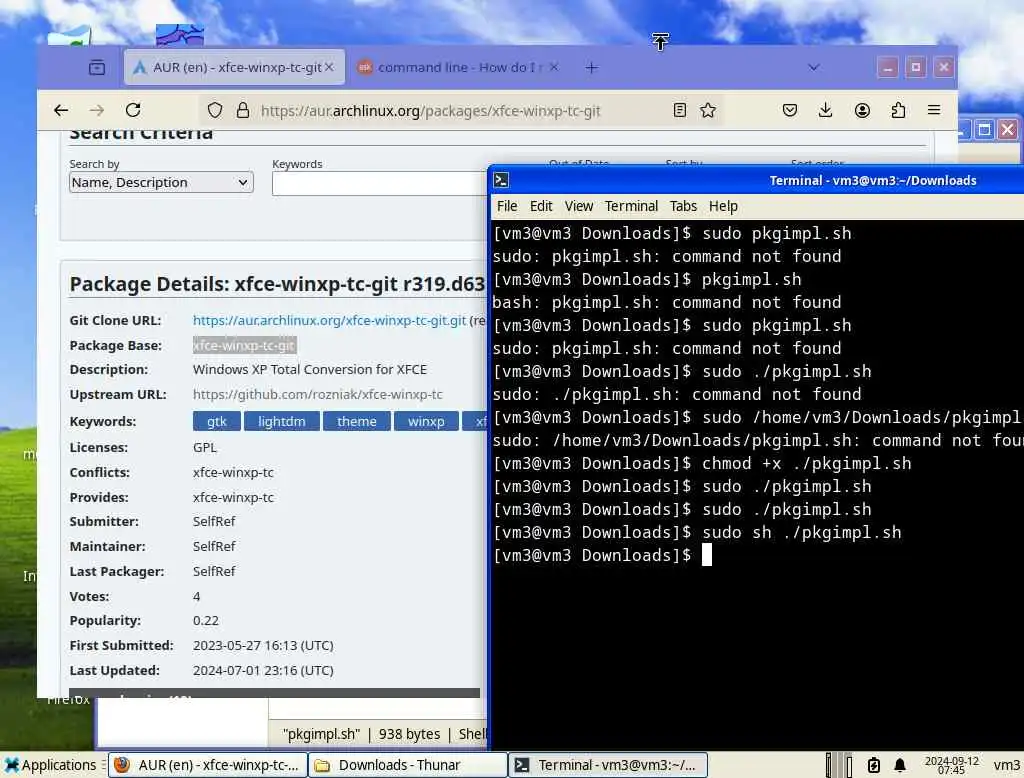This screenshot has height=778, width=1024.
Task: Switch to the AUR Firefox taskbar button
Action: pos(208,765)
